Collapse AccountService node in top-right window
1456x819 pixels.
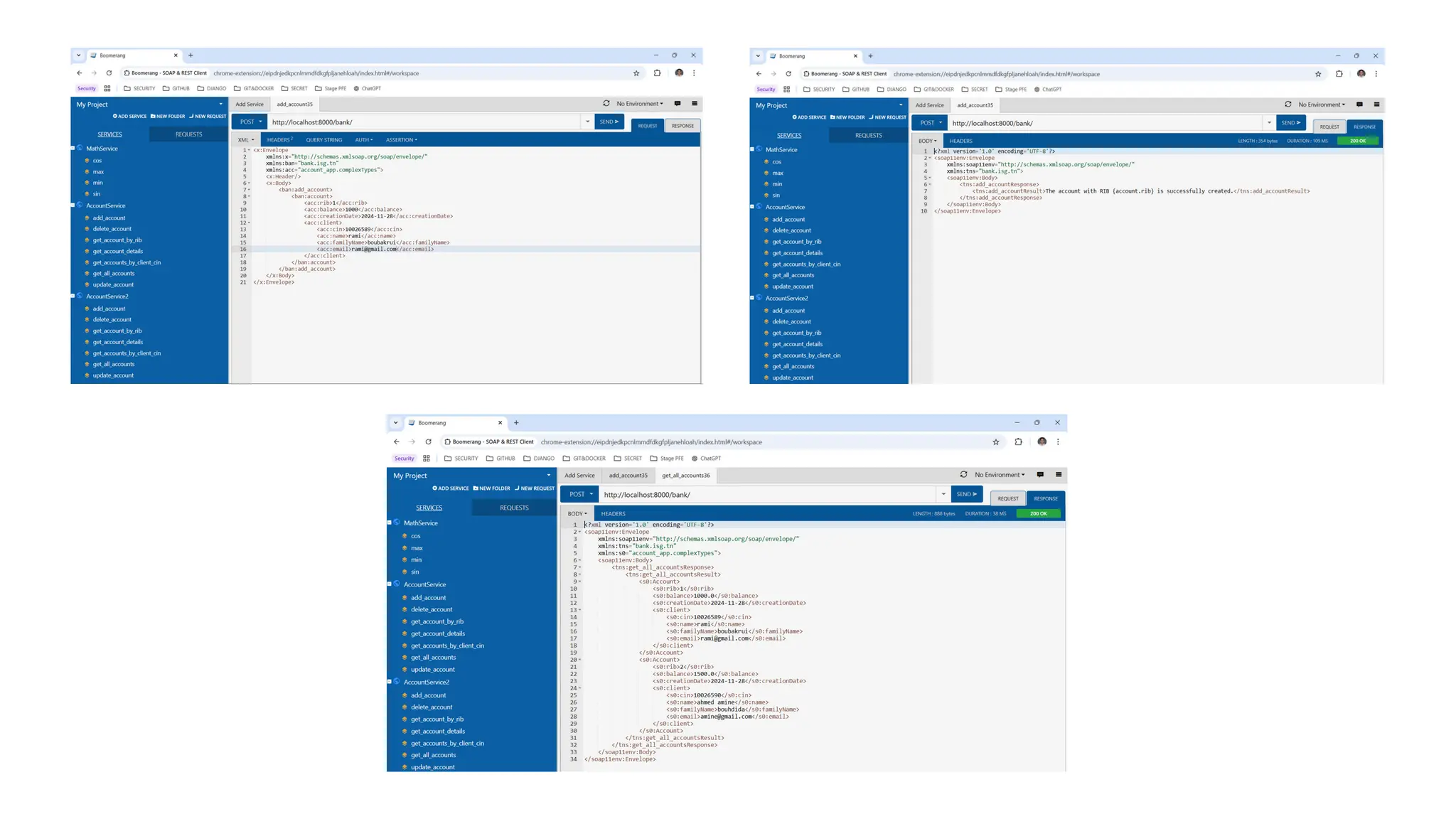pyautogui.click(x=752, y=207)
